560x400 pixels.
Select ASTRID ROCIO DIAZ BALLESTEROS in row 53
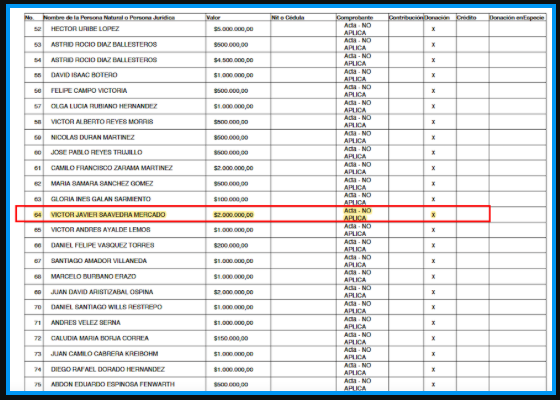(x=104, y=45)
